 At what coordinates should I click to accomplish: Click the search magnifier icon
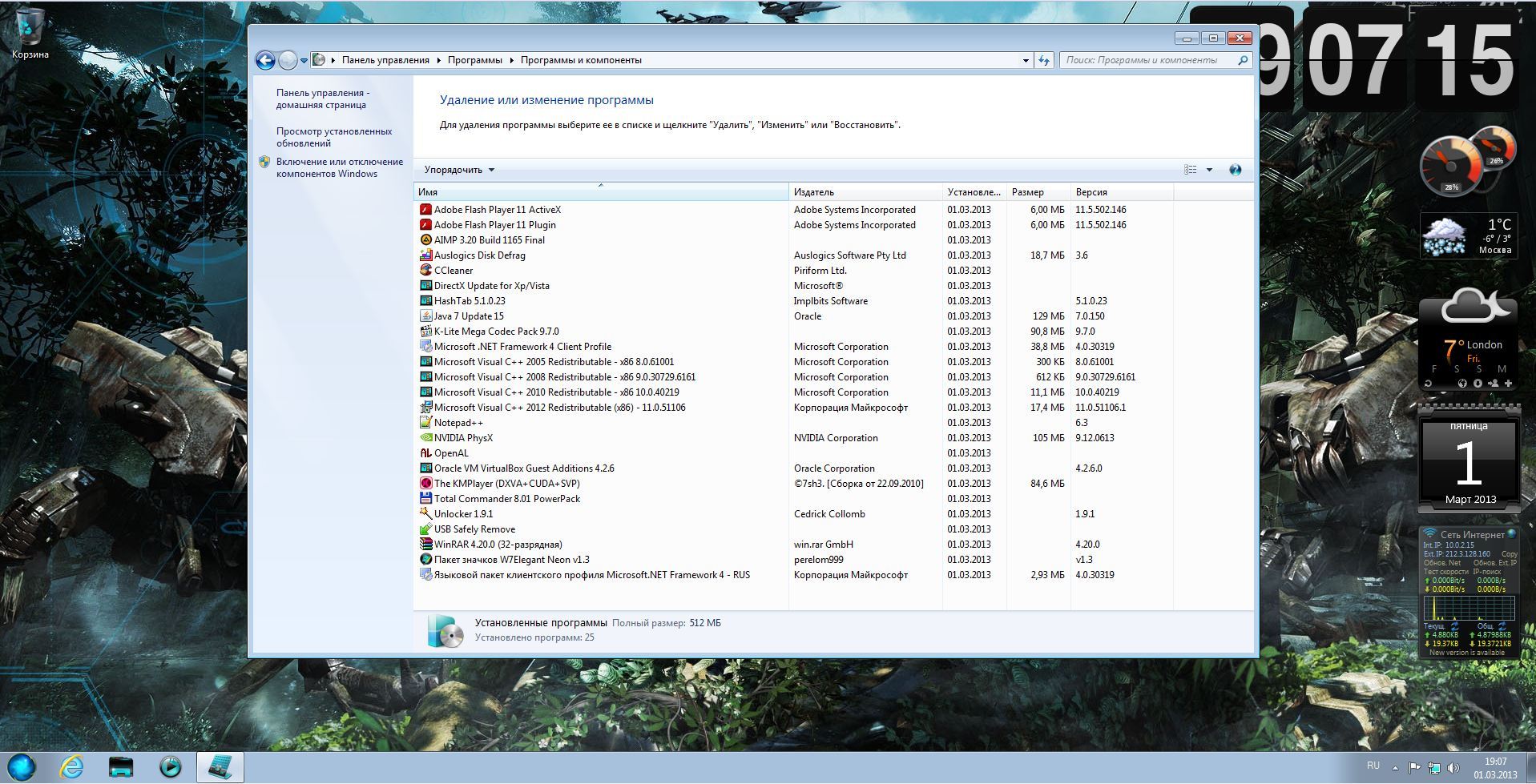1243,60
